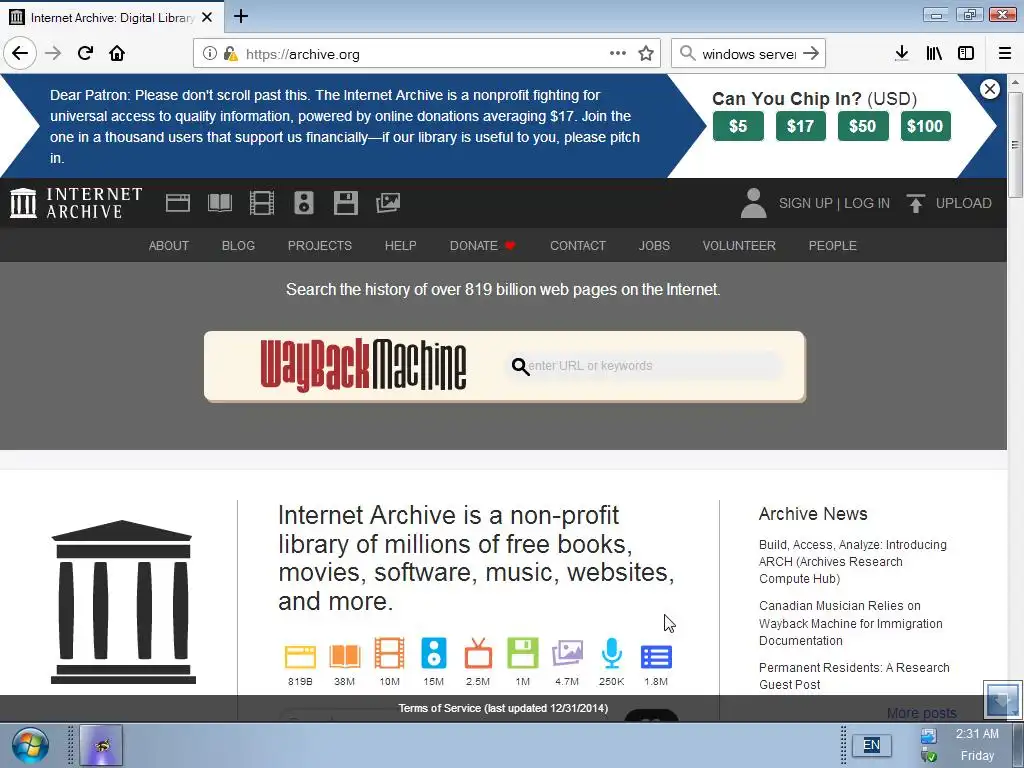Screen dimensions: 1024x768
Task: Open the Permanent Residents Research Guest Post
Action: (854, 676)
